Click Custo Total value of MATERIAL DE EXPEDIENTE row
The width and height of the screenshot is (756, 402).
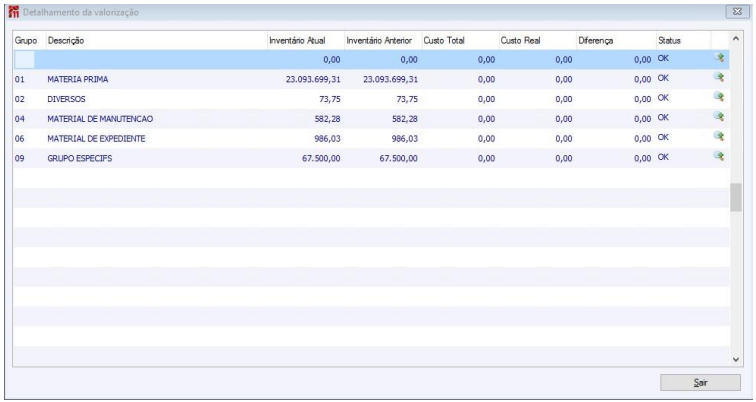[486, 139]
